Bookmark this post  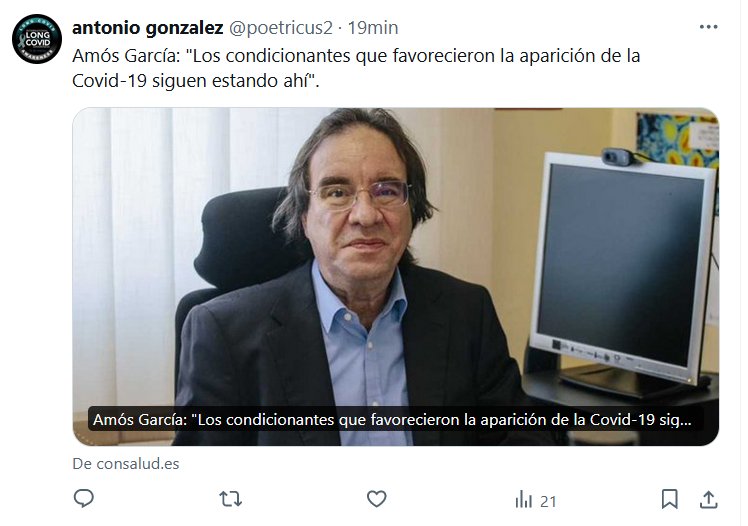click(669, 499)
